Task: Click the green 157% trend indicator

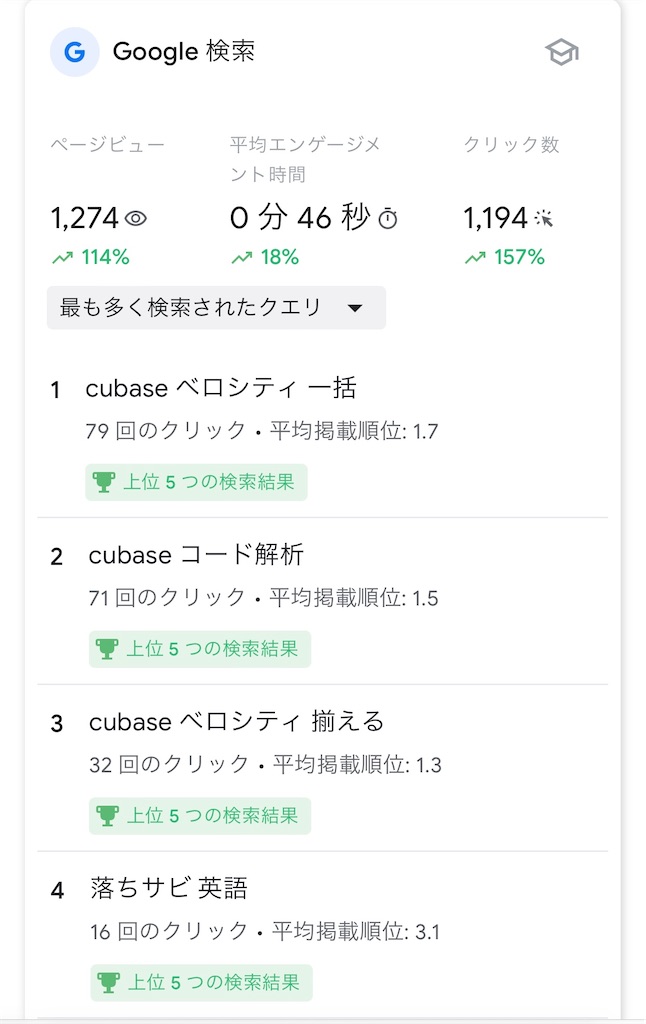Action: pyautogui.click(x=505, y=257)
